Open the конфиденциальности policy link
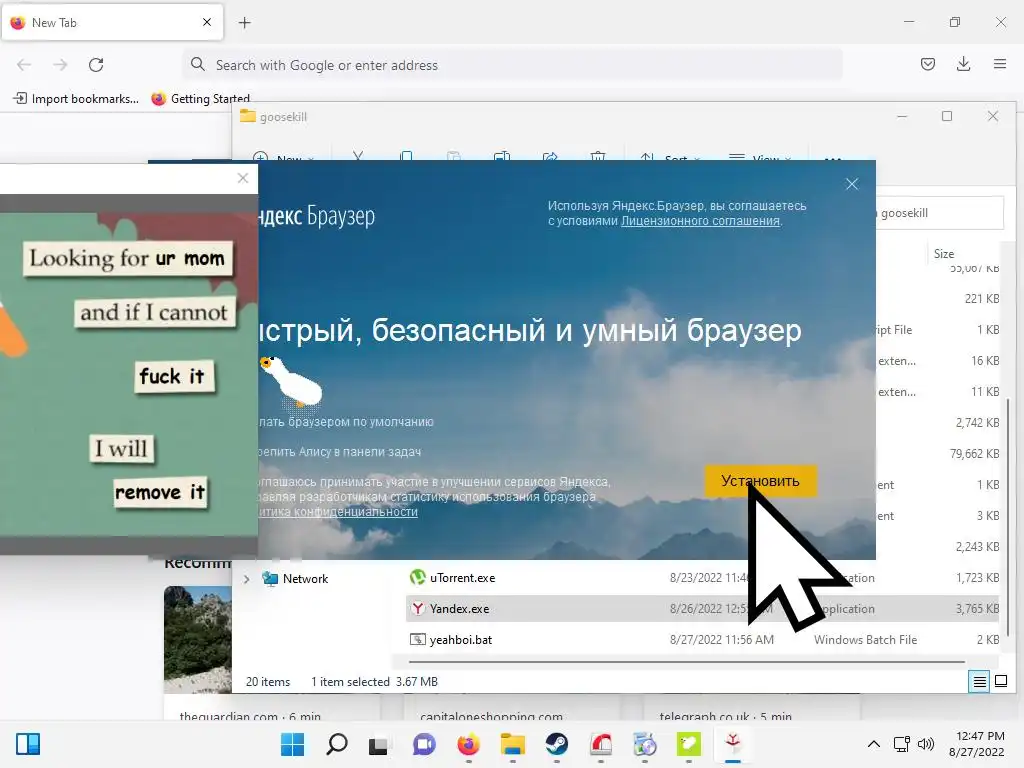The height and width of the screenshot is (768, 1024). [338, 512]
